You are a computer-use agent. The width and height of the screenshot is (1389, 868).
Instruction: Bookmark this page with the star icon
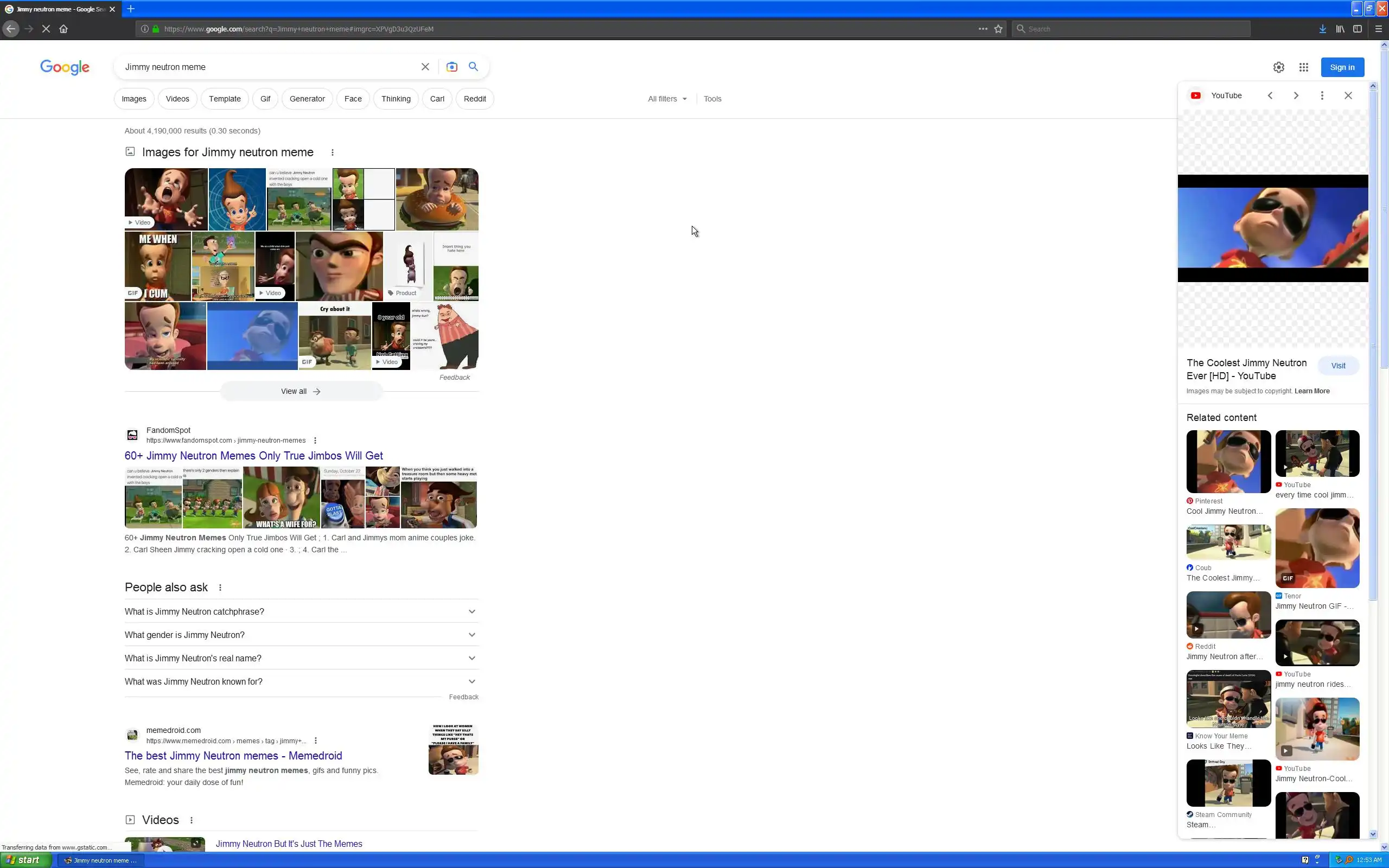coord(998,29)
